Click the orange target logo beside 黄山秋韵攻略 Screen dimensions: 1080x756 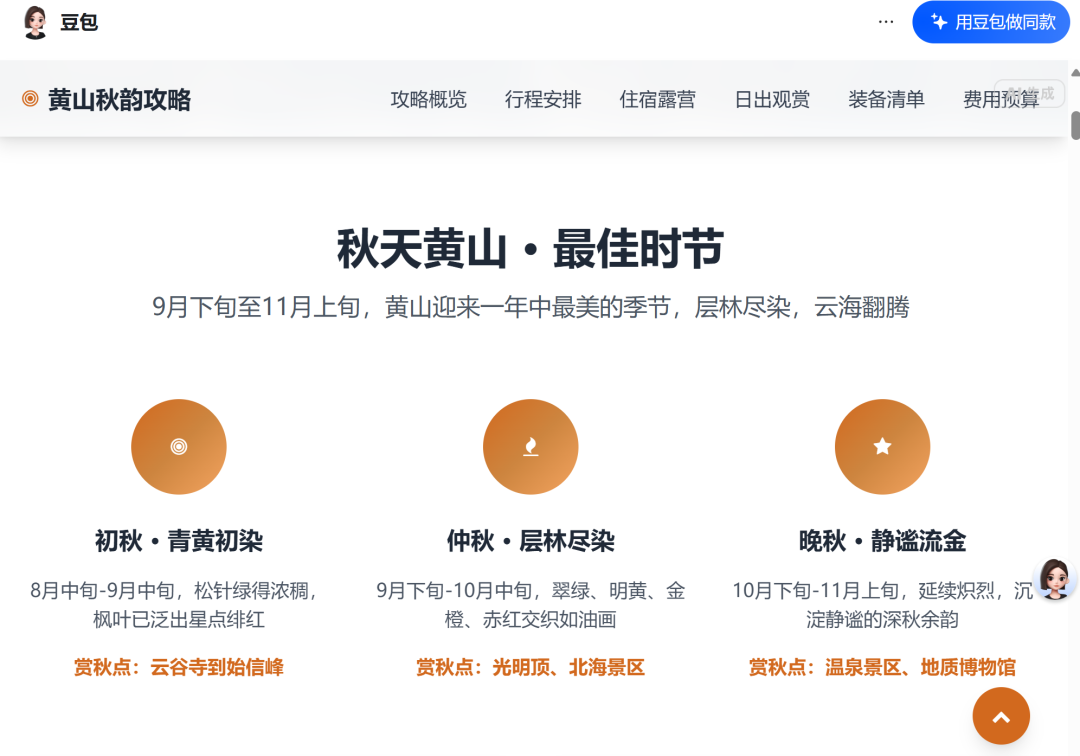click(28, 99)
